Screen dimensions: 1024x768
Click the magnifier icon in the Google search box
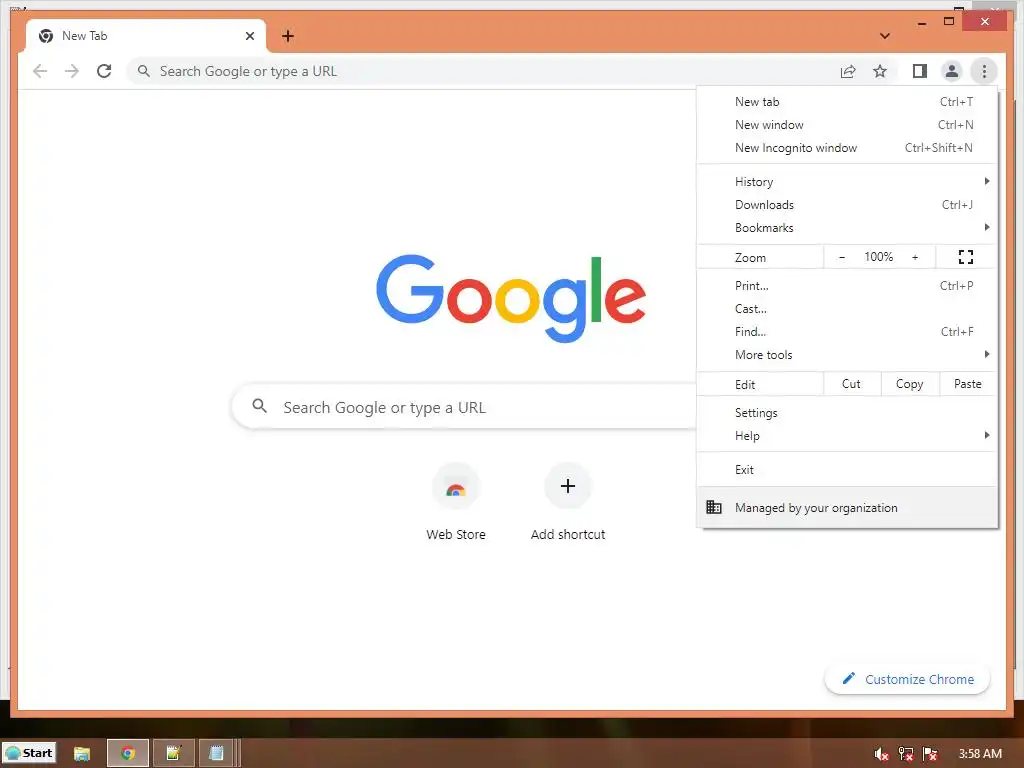[x=259, y=406]
